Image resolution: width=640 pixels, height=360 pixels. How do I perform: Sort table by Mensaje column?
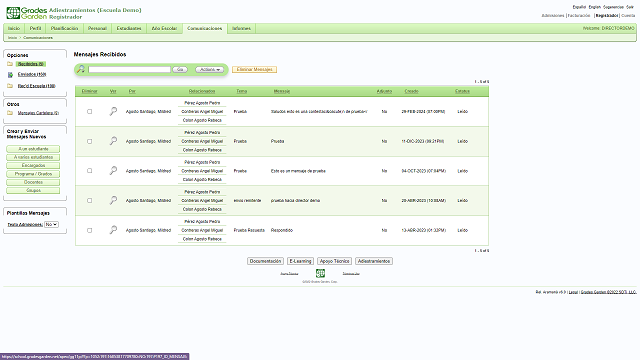(282, 91)
